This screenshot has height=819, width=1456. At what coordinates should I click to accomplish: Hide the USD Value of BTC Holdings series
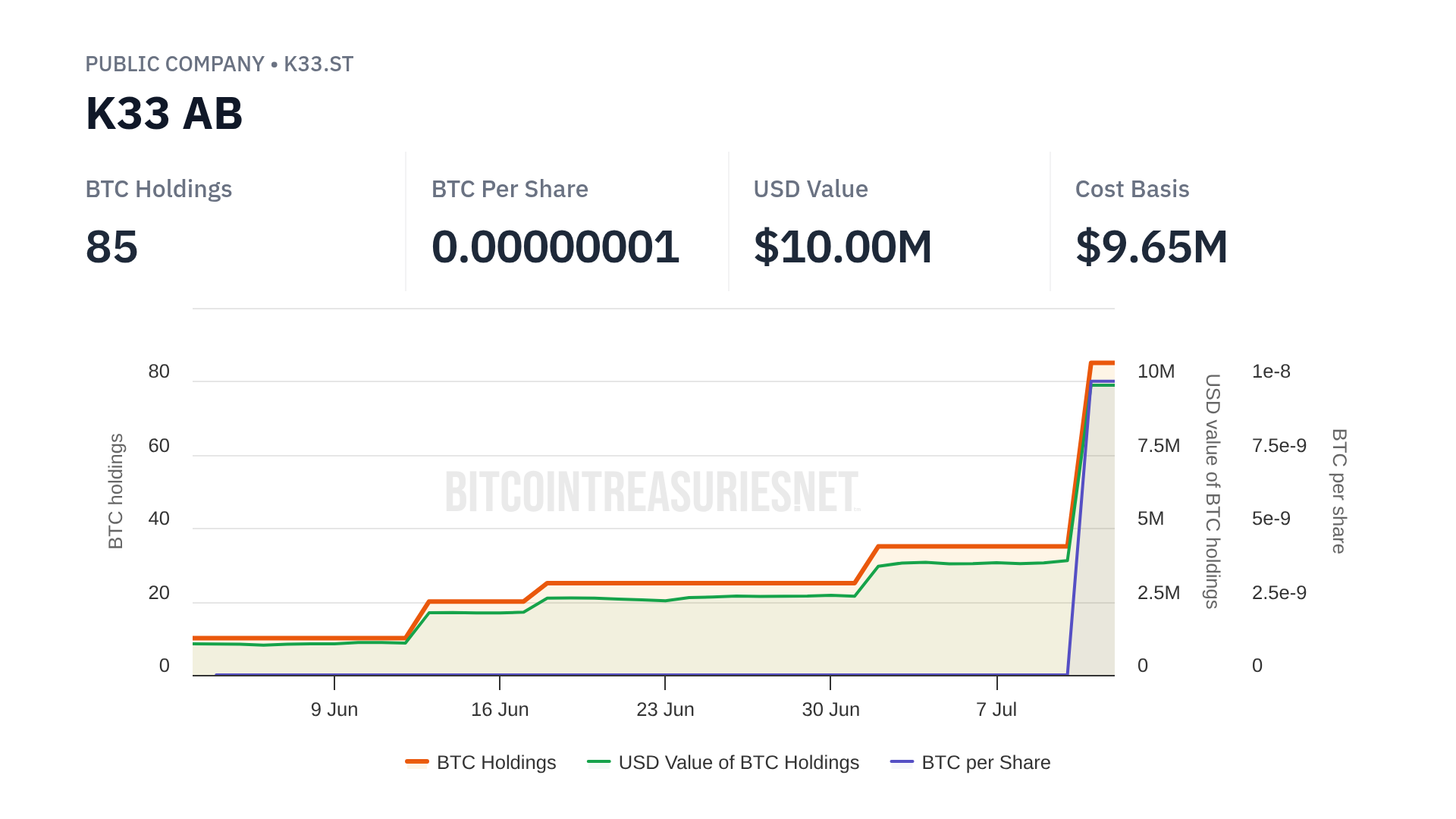(738, 762)
